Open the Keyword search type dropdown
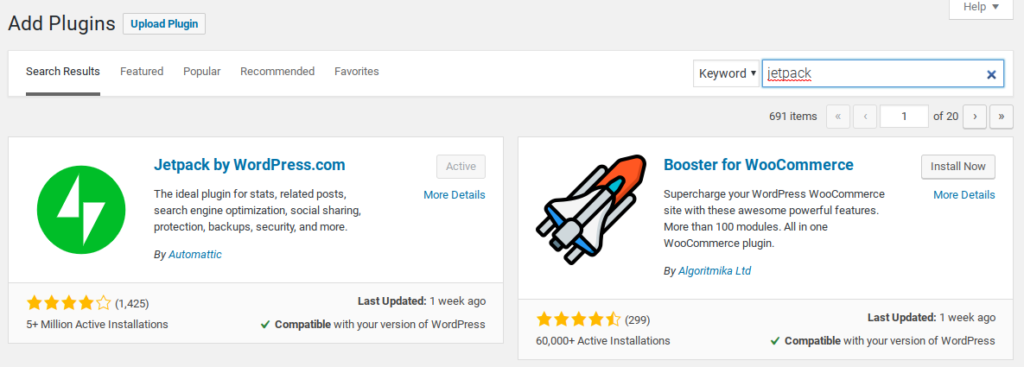The width and height of the screenshot is (1024, 367). coord(726,74)
